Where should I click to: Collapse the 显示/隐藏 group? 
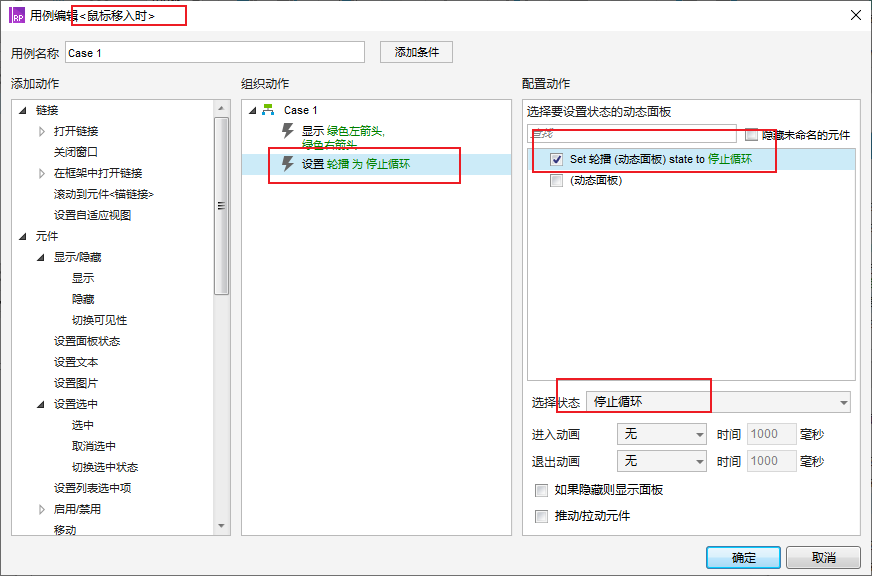pyautogui.click(x=41, y=257)
